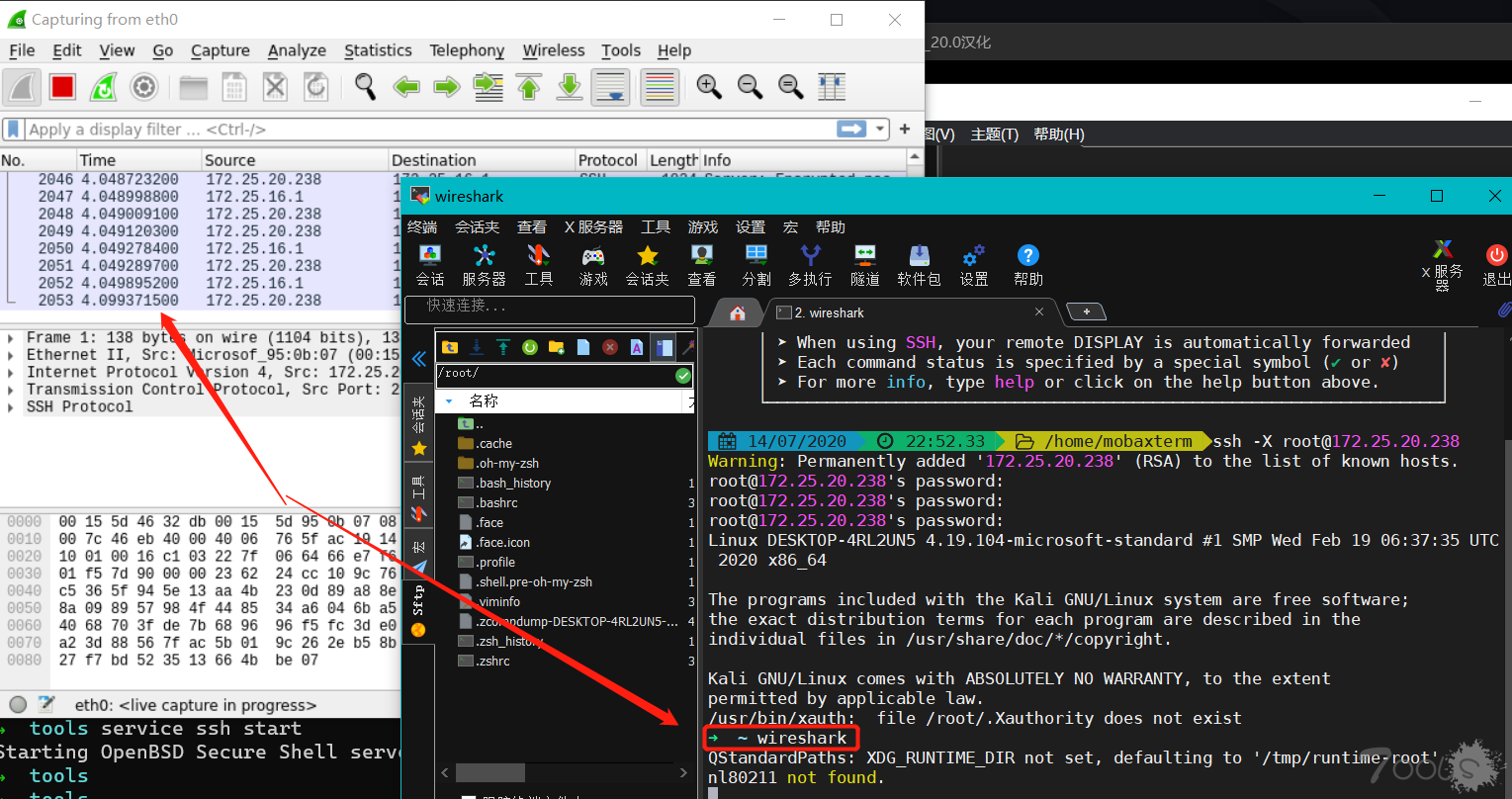The image size is (1512, 799).
Task: Open display filter bookmark menu
Action: click(x=13, y=129)
